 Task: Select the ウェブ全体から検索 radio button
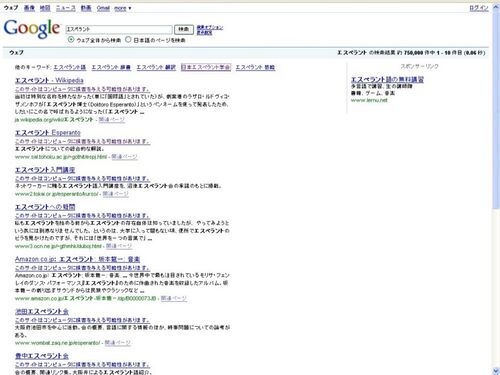tap(71, 40)
